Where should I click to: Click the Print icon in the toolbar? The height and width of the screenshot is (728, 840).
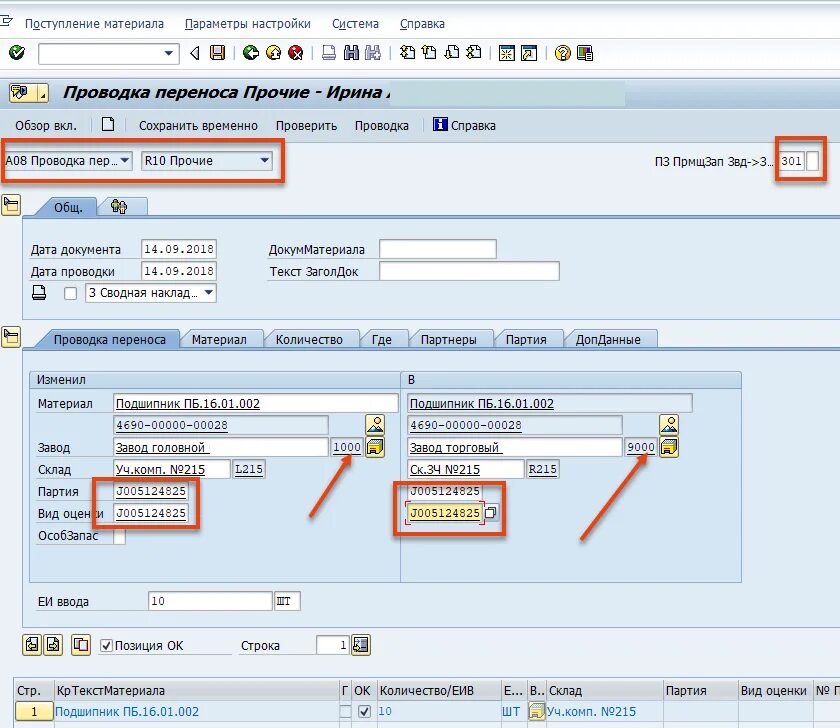pyautogui.click(x=330, y=53)
